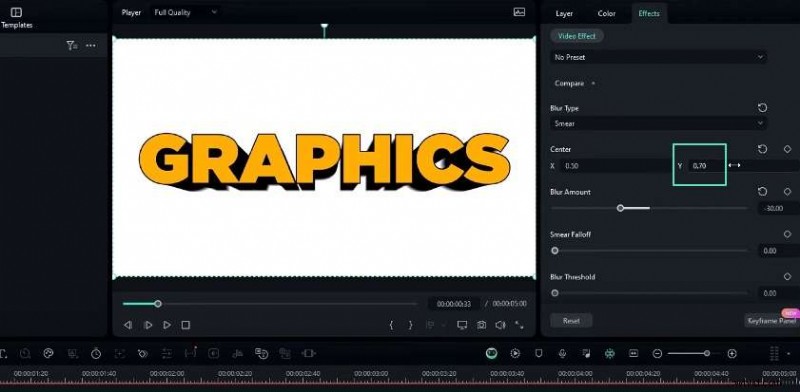The image size is (800, 392).
Task: Select the GRAPHICS text in preview
Action: click(x=324, y=161)
